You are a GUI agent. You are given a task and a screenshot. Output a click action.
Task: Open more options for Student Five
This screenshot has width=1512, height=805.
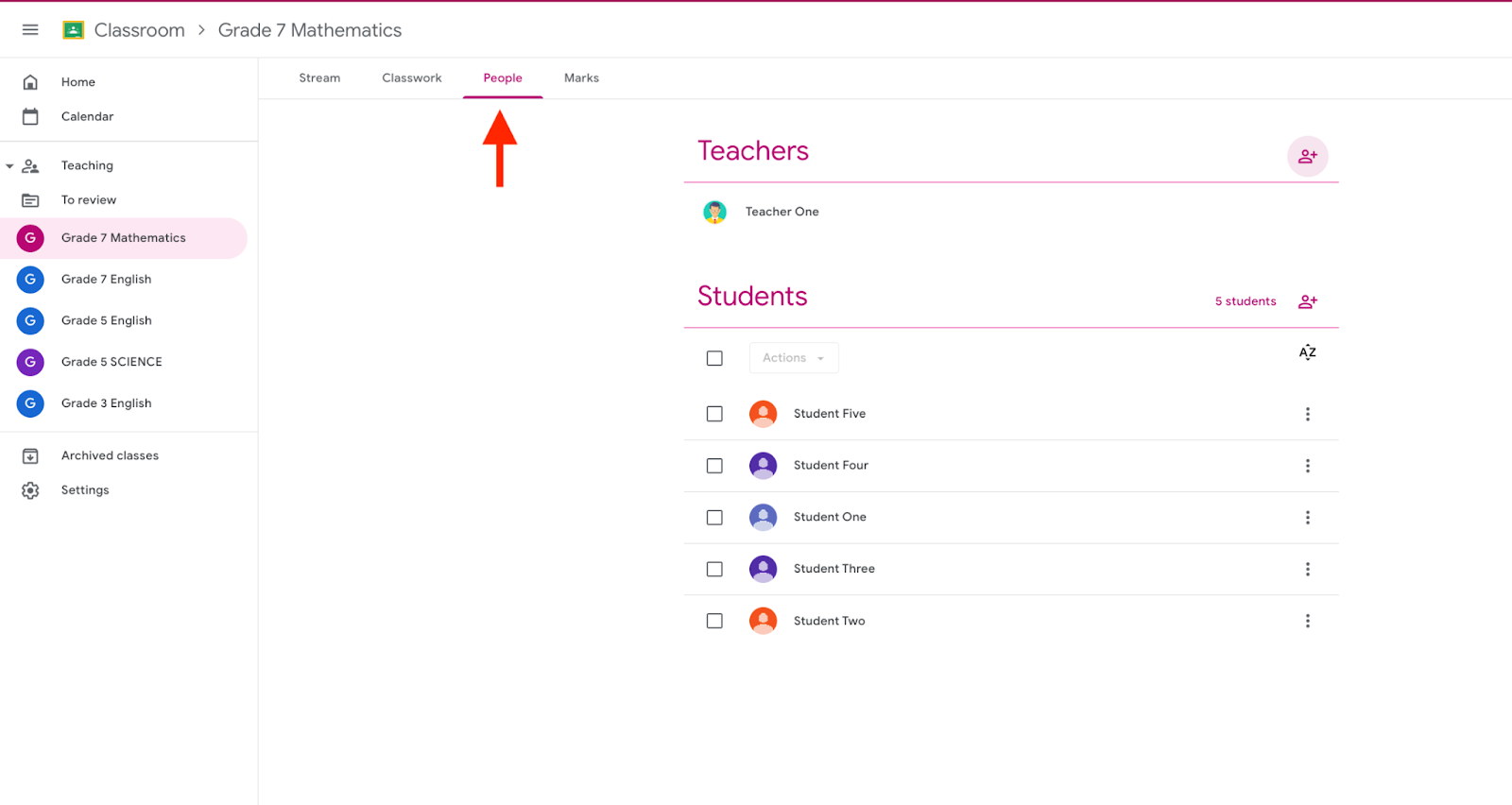1308,414
